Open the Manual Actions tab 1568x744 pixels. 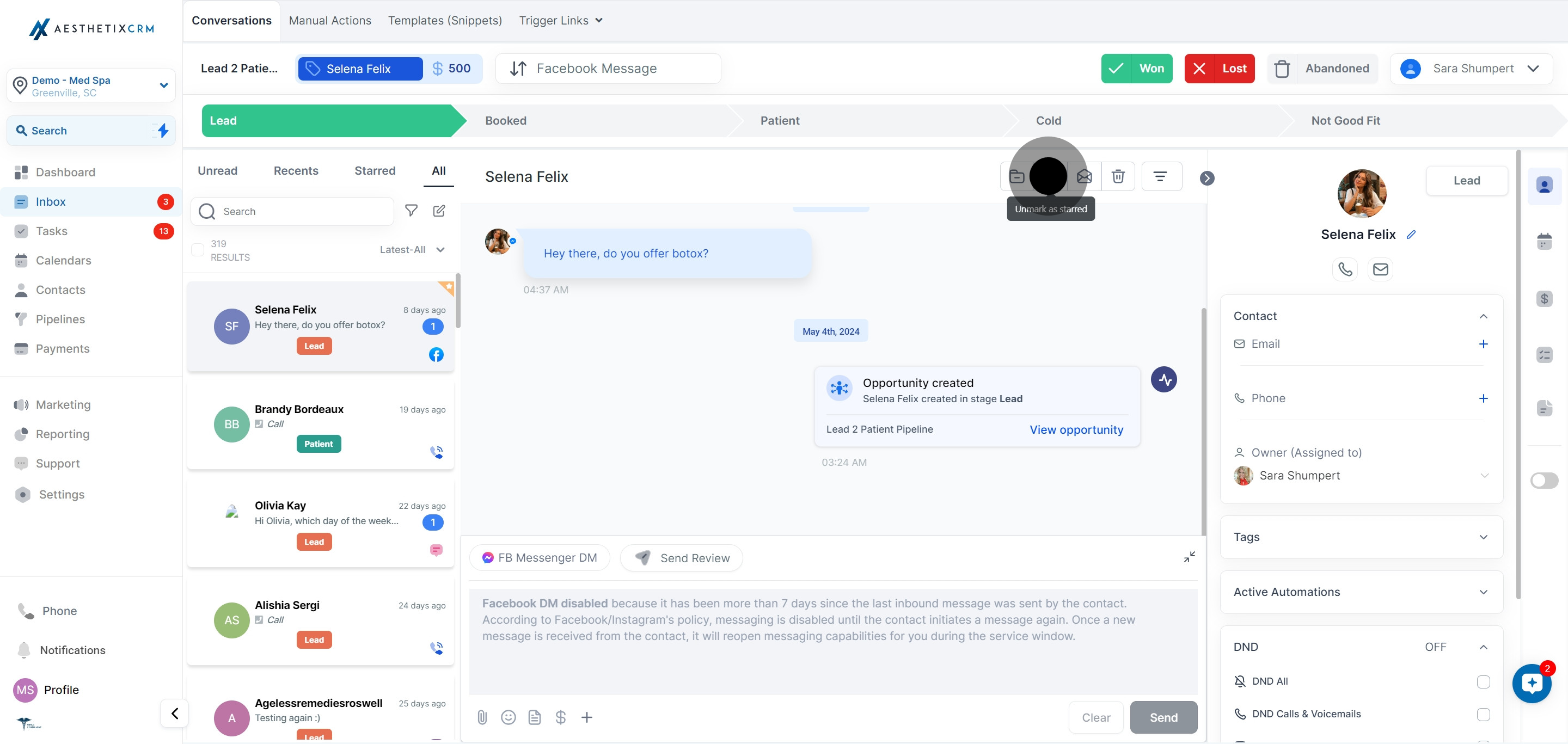330,21
